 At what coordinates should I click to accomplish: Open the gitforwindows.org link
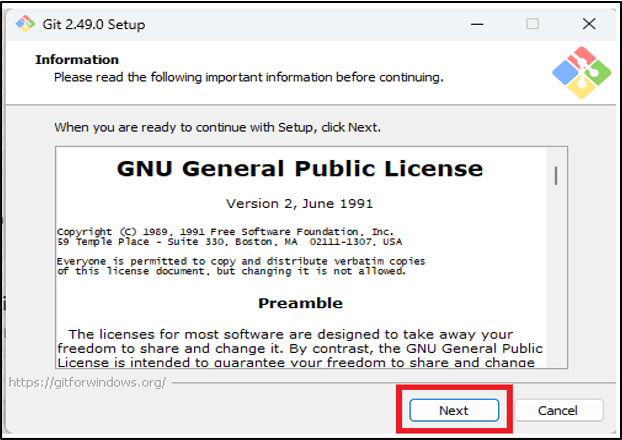pyautogui.click(x=87, y=382)
